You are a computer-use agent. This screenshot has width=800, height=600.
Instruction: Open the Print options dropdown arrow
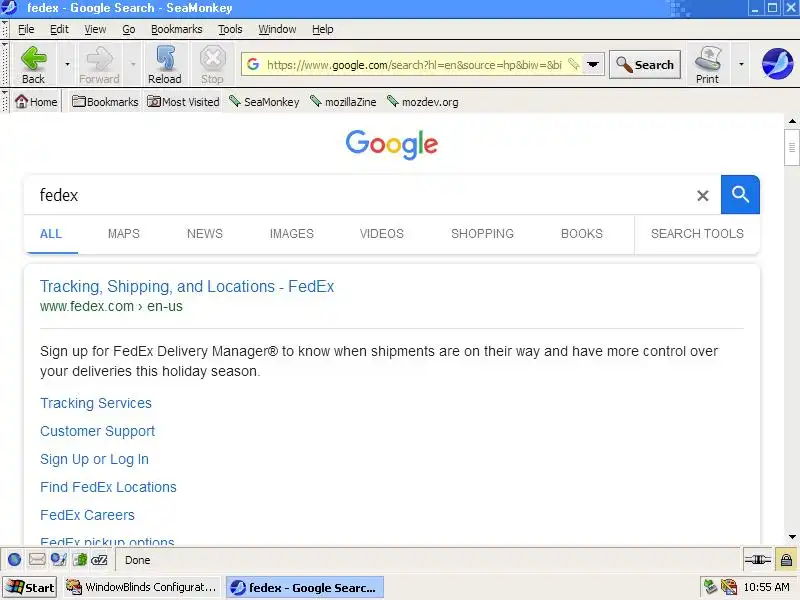pyautogui.click(x=741, y=64)
